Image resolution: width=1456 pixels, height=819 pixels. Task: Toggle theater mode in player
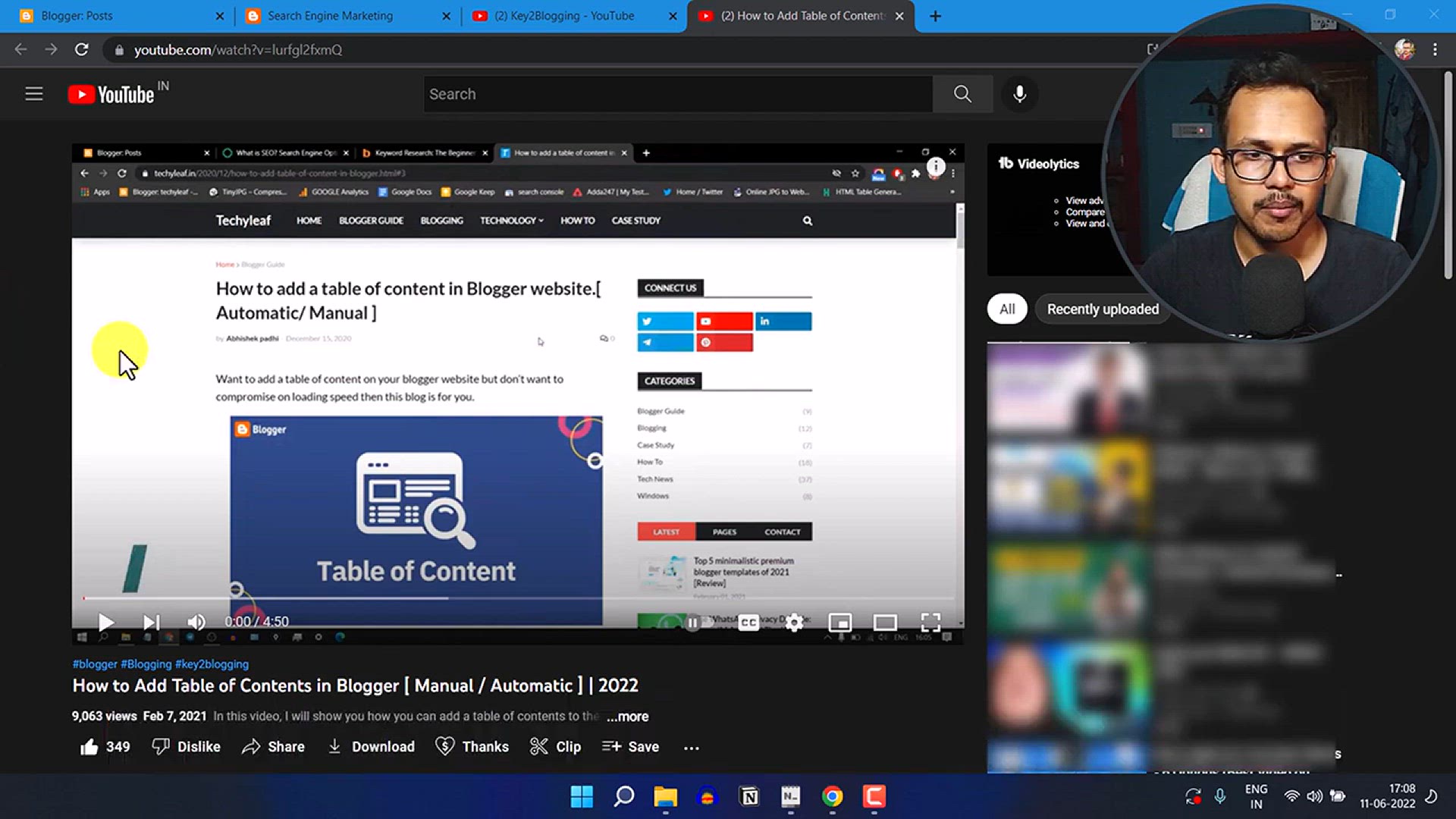click(885, 623)
